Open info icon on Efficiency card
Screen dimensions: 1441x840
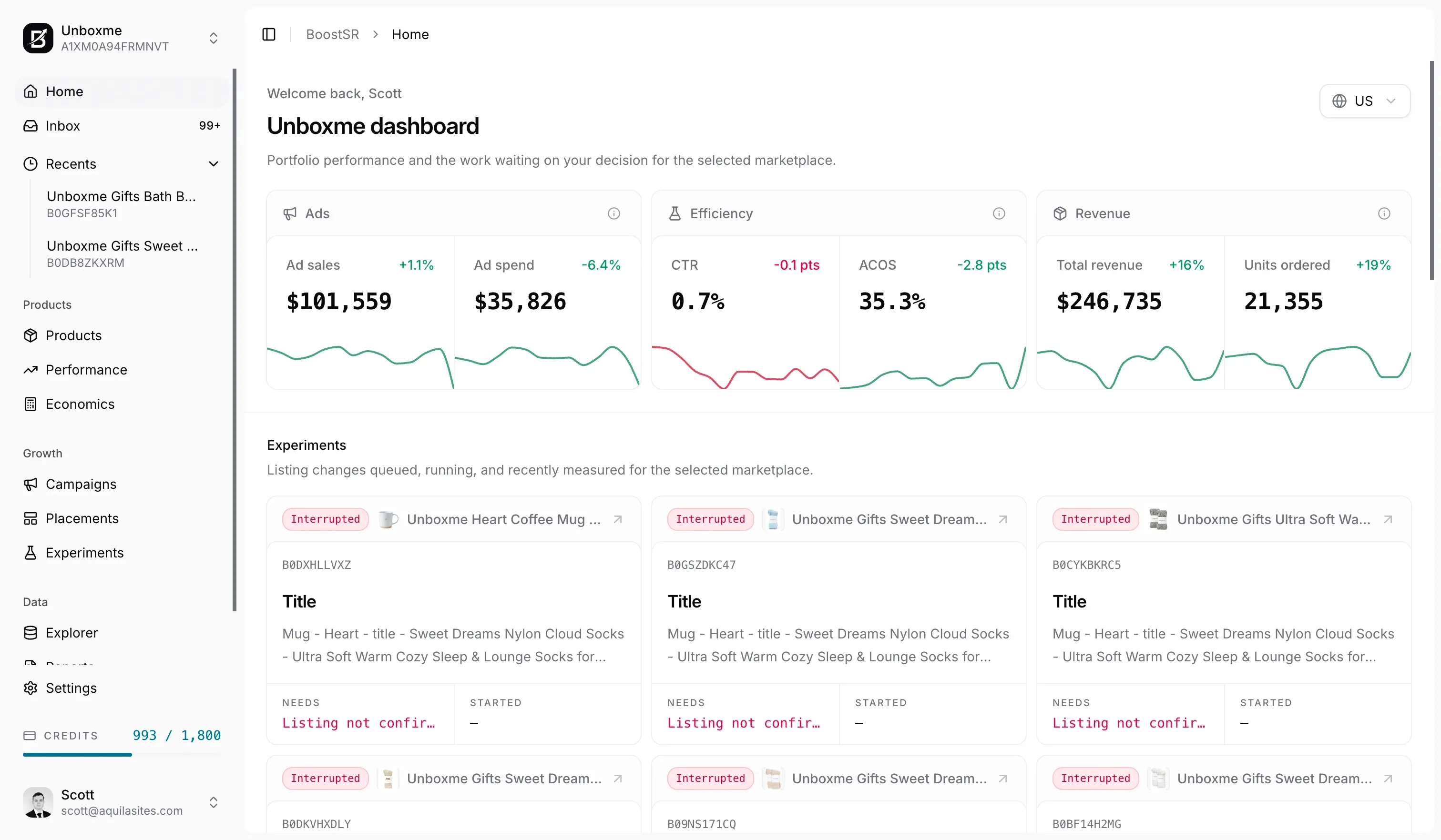[999, 214]
